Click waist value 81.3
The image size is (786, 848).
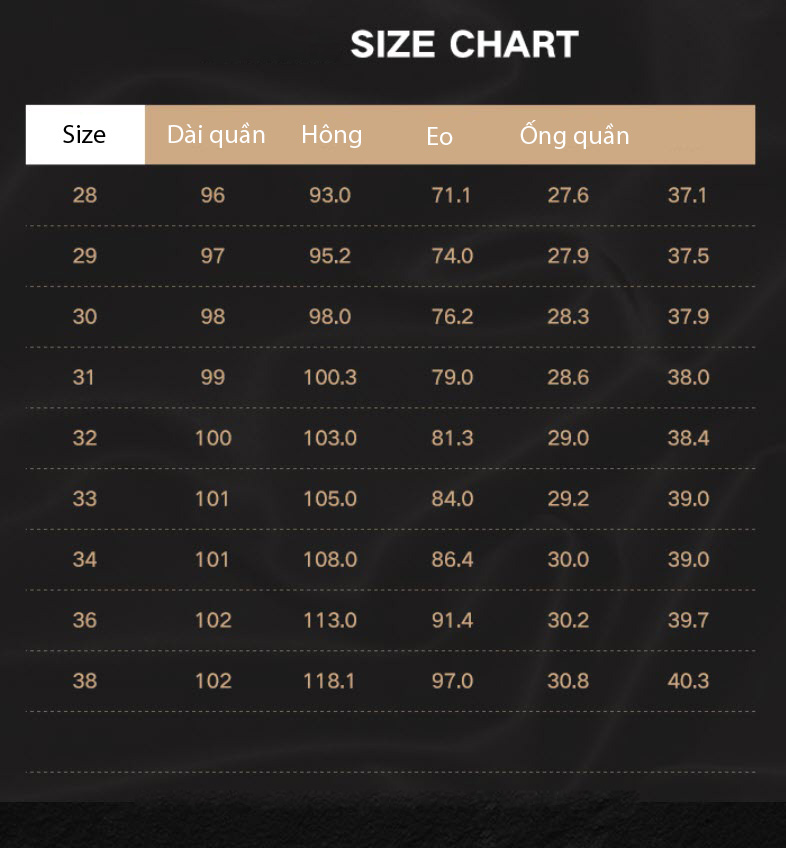coord(452,438)
